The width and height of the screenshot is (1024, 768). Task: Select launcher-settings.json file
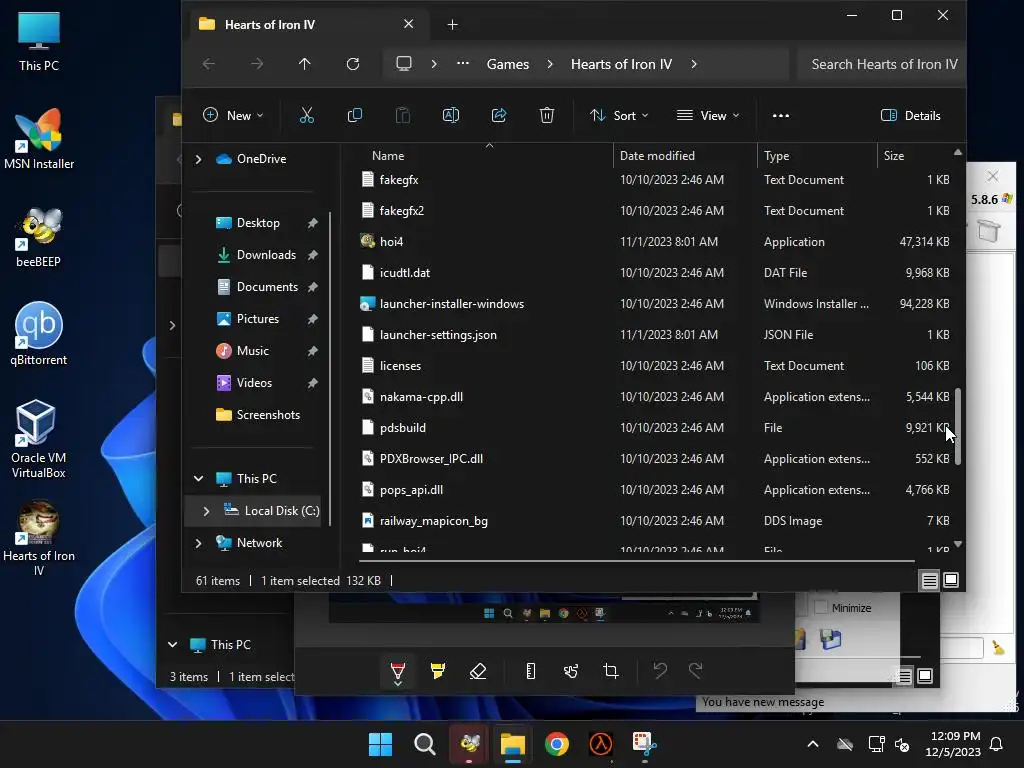pyautogui.click(x=438, y=334)
